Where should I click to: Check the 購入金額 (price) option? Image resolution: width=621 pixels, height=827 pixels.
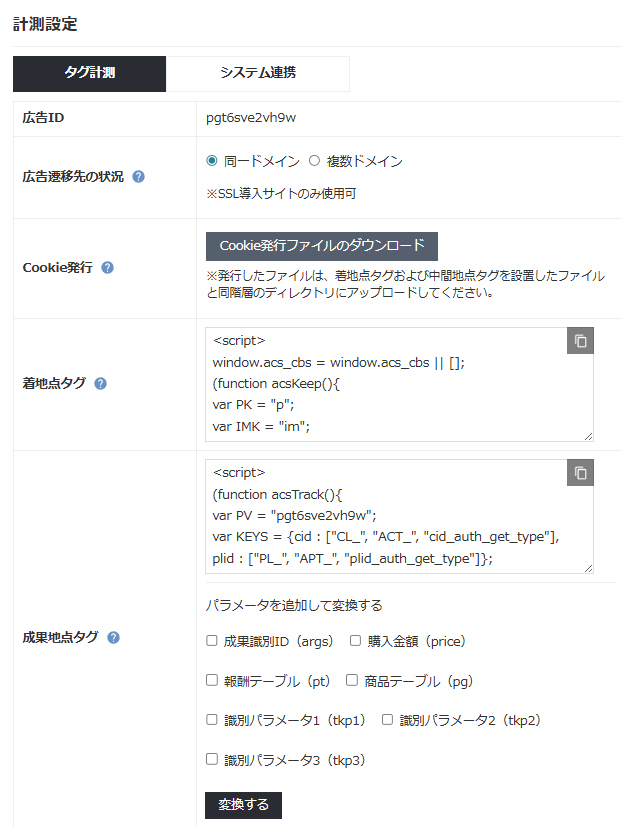[x=354, y=642]
